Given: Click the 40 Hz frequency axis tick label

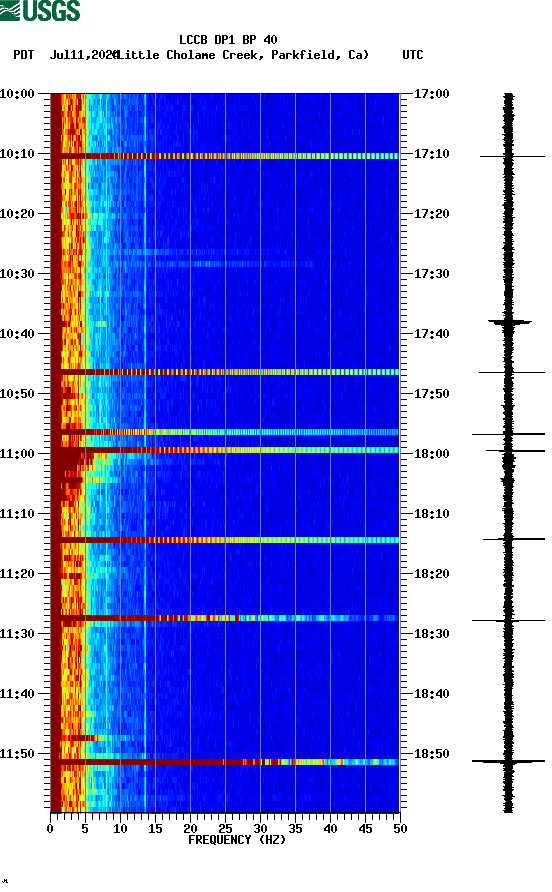Looking at the screenshot, I should (330, 829).
